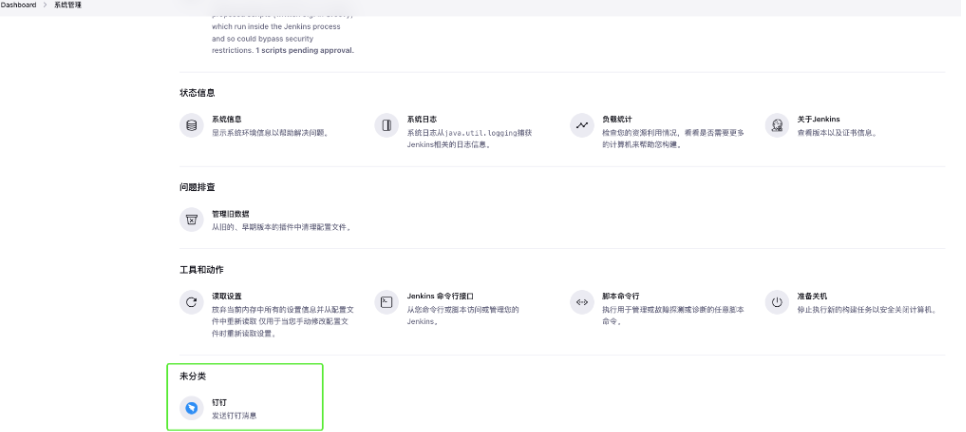The height and width of the screenshot is (432, 966).
Task: Click the 工具和动作 section heading
Action: coord(201,270)
